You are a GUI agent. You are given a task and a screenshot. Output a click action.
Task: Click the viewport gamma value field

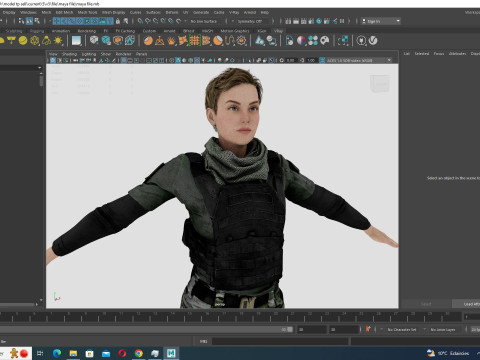coord(311,60)
